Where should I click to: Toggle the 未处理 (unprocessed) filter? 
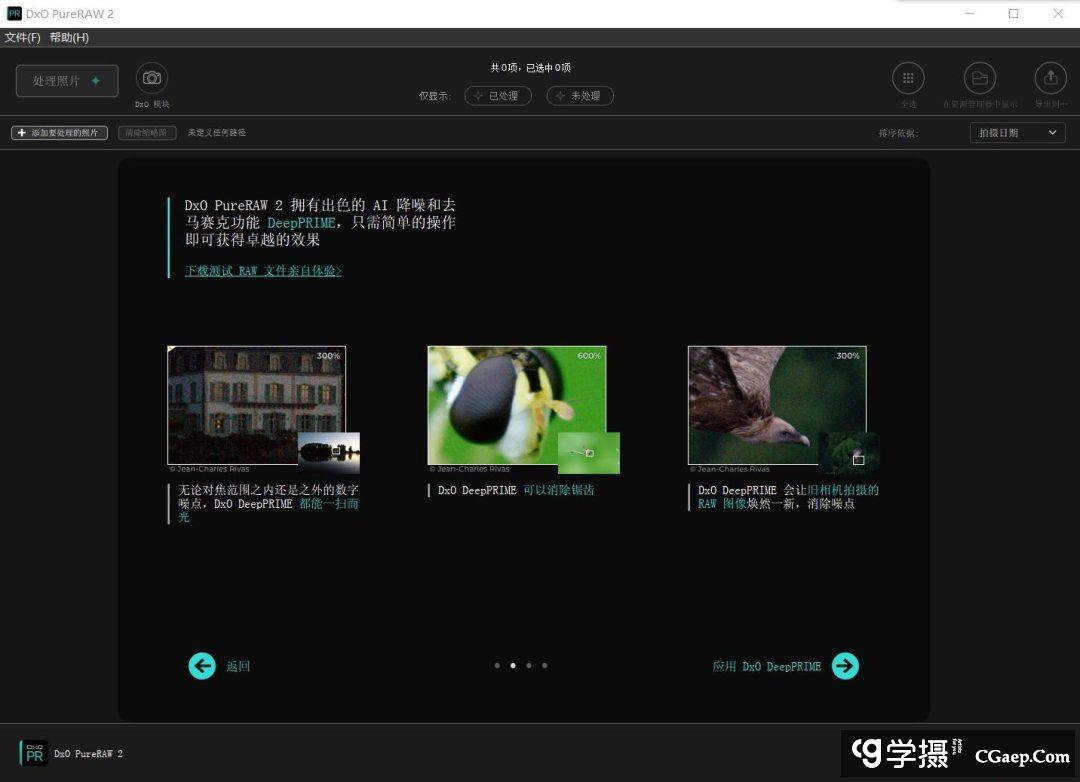tap(579, 96)
